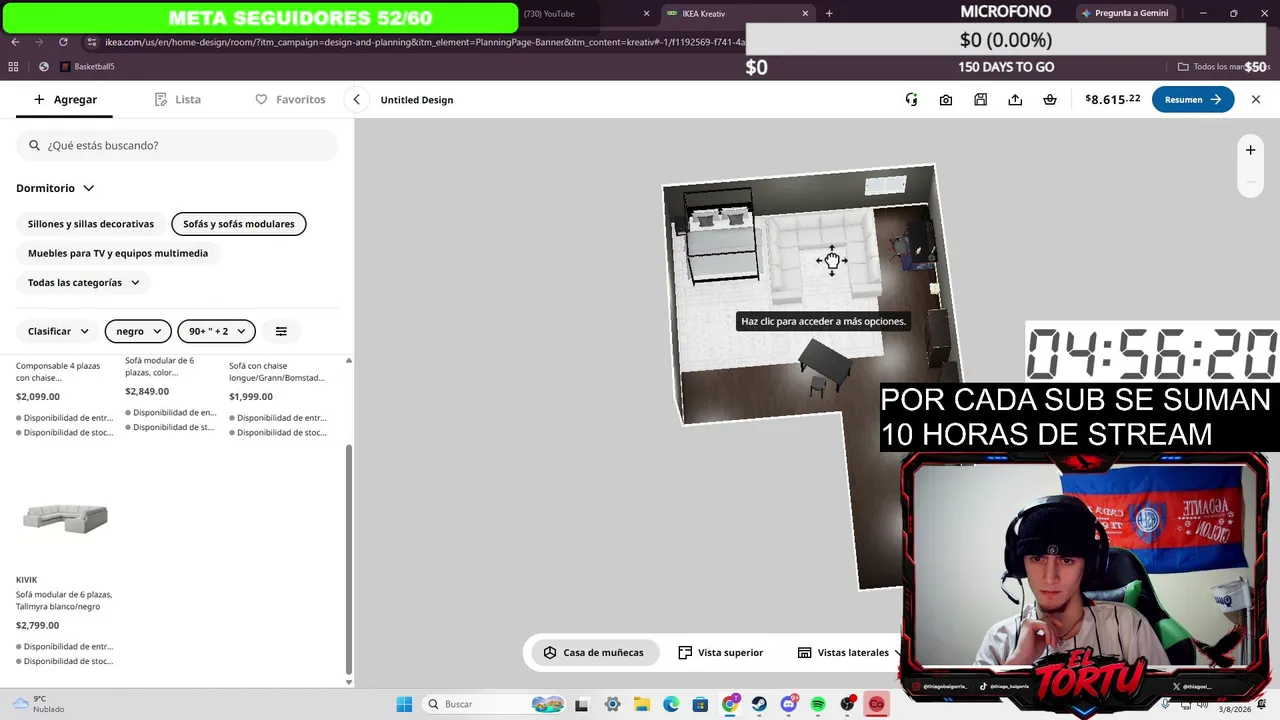This screenshot has height=720, width=1280.
Task: Expand the Dormitorio room dropdown
Action: (55, 188)
